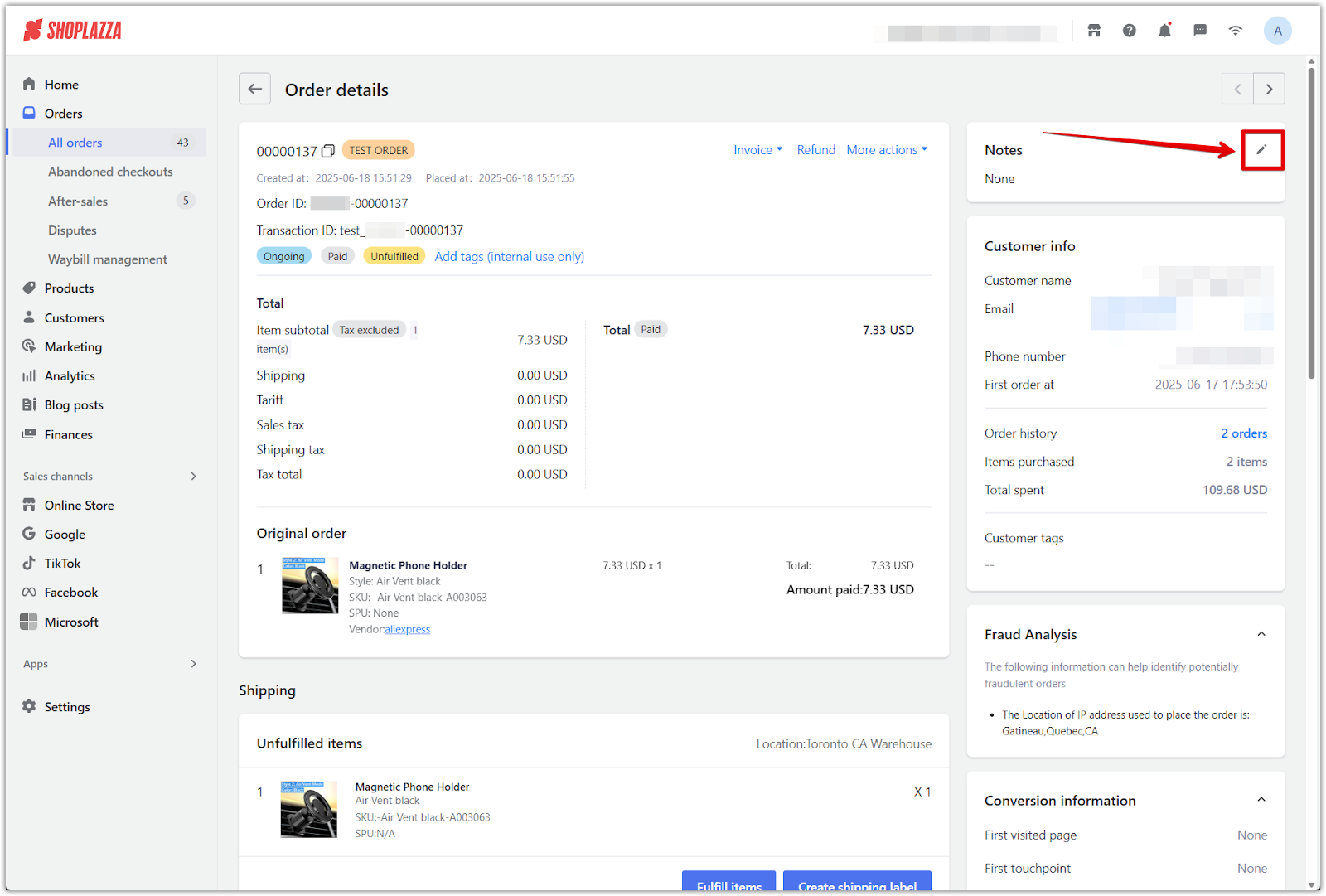
Task: Click the 'Location:Toronto CA Warehouse' text
Action: pyautogui.click(x=844, y=744)
